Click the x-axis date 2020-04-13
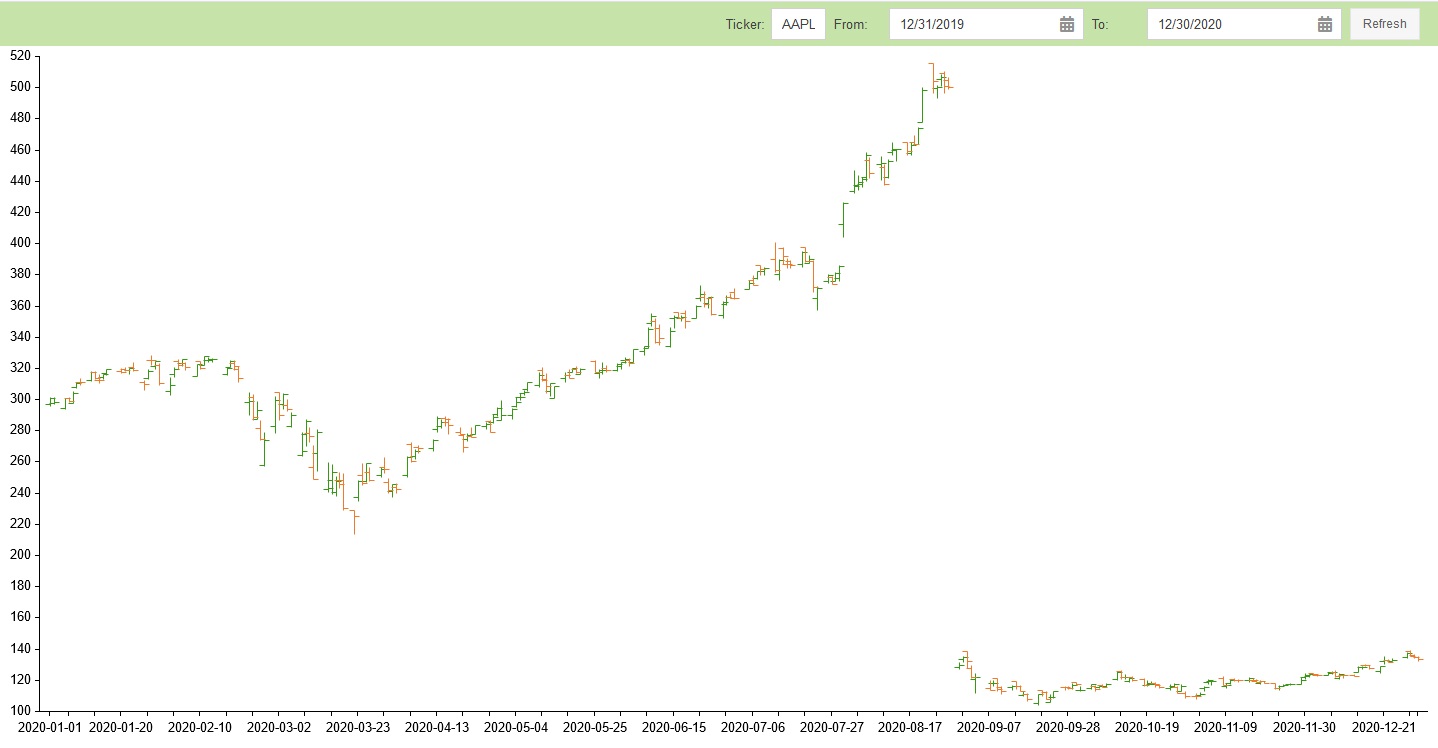 point(437,727)
